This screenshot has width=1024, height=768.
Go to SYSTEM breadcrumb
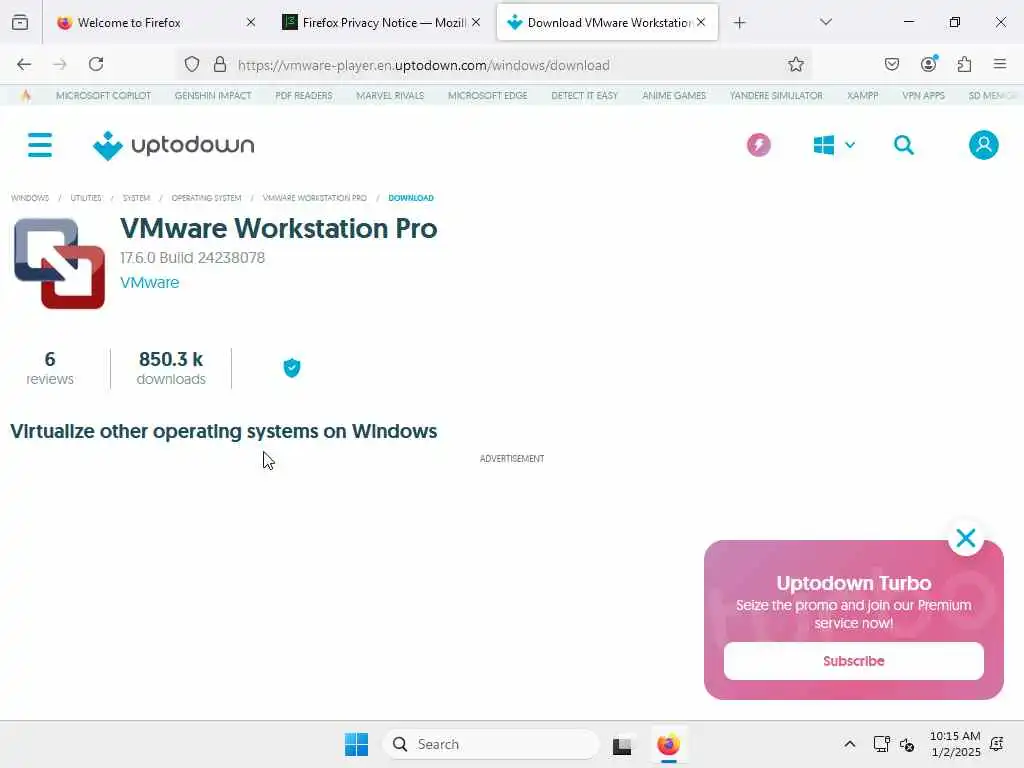(136, 198)
